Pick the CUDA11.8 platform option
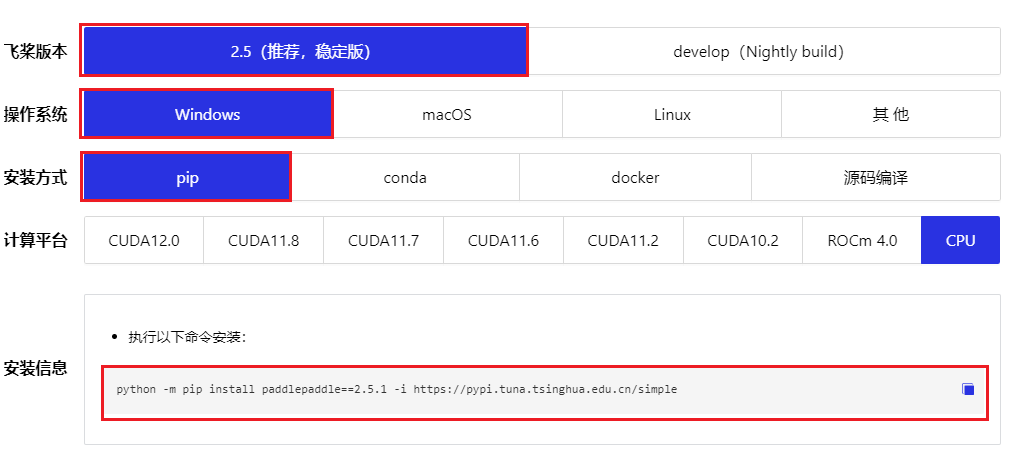This screenshot has height=452, width=1017. click(x=263, y=240)
